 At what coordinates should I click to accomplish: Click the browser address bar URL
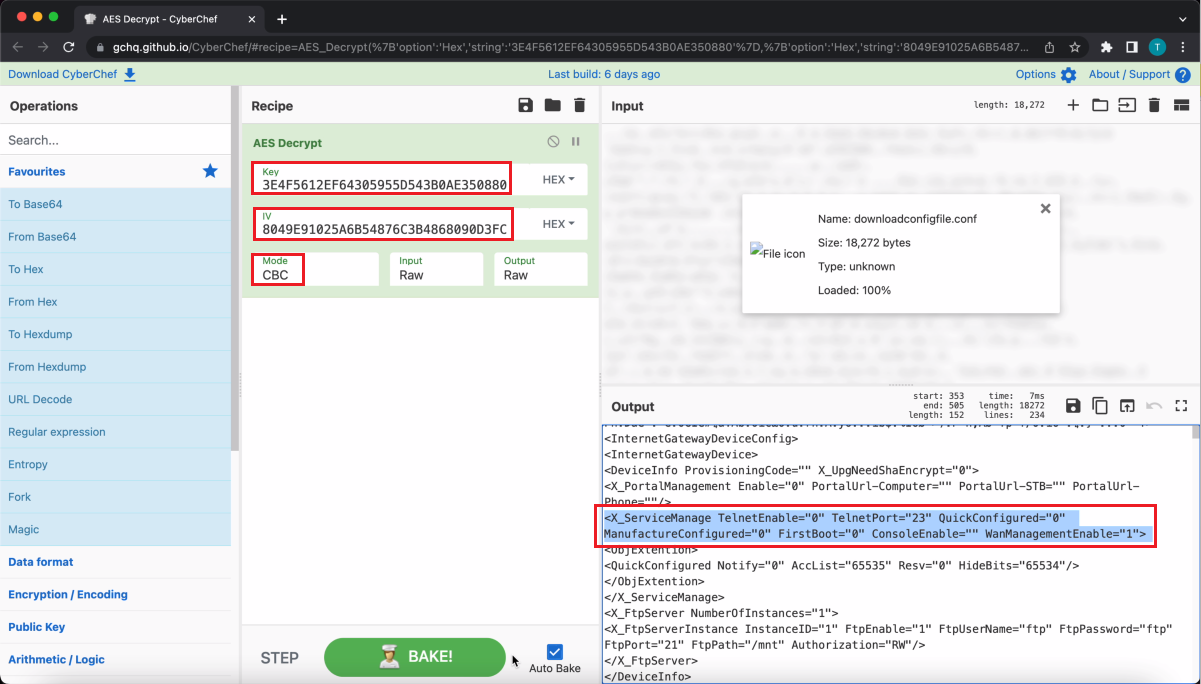pos(568,47)
